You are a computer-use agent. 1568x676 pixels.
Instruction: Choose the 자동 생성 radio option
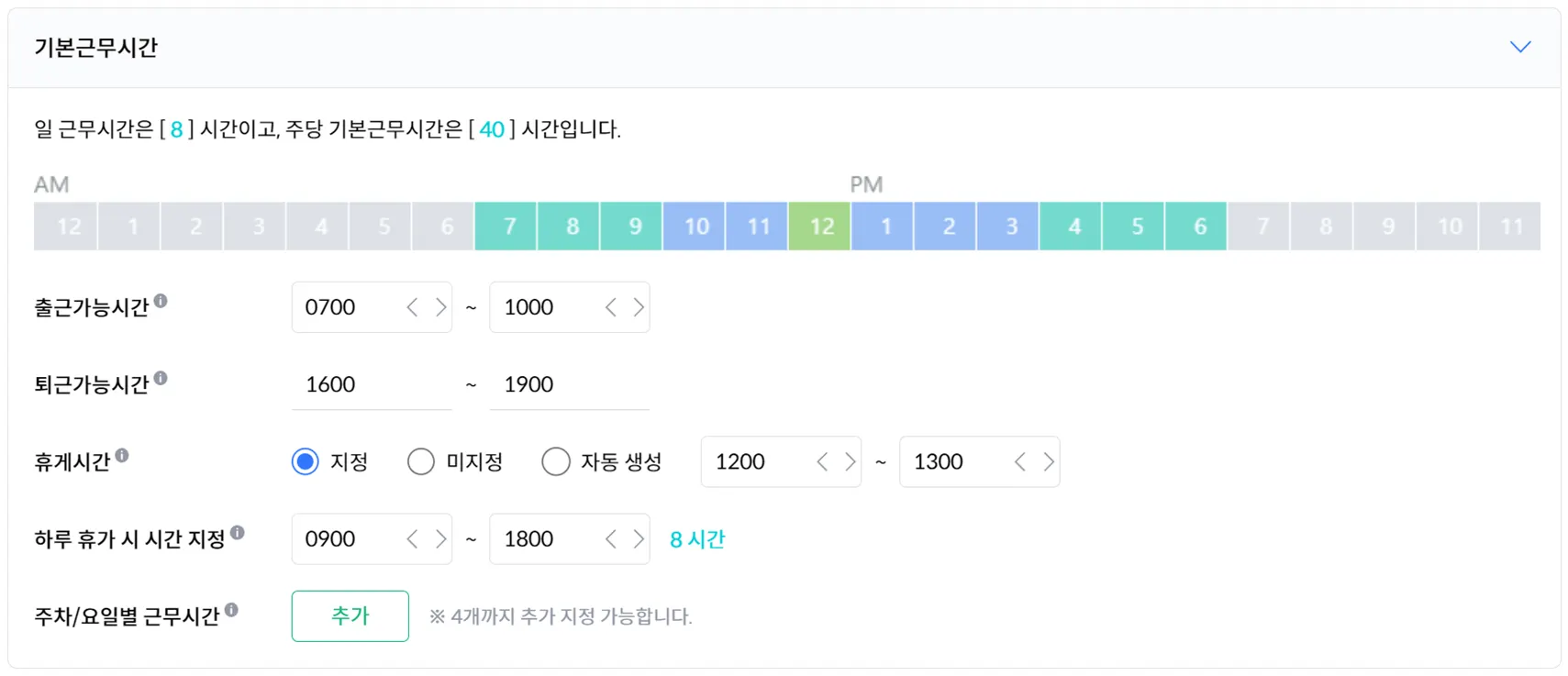pyautogui.click(x=556, y=461)
